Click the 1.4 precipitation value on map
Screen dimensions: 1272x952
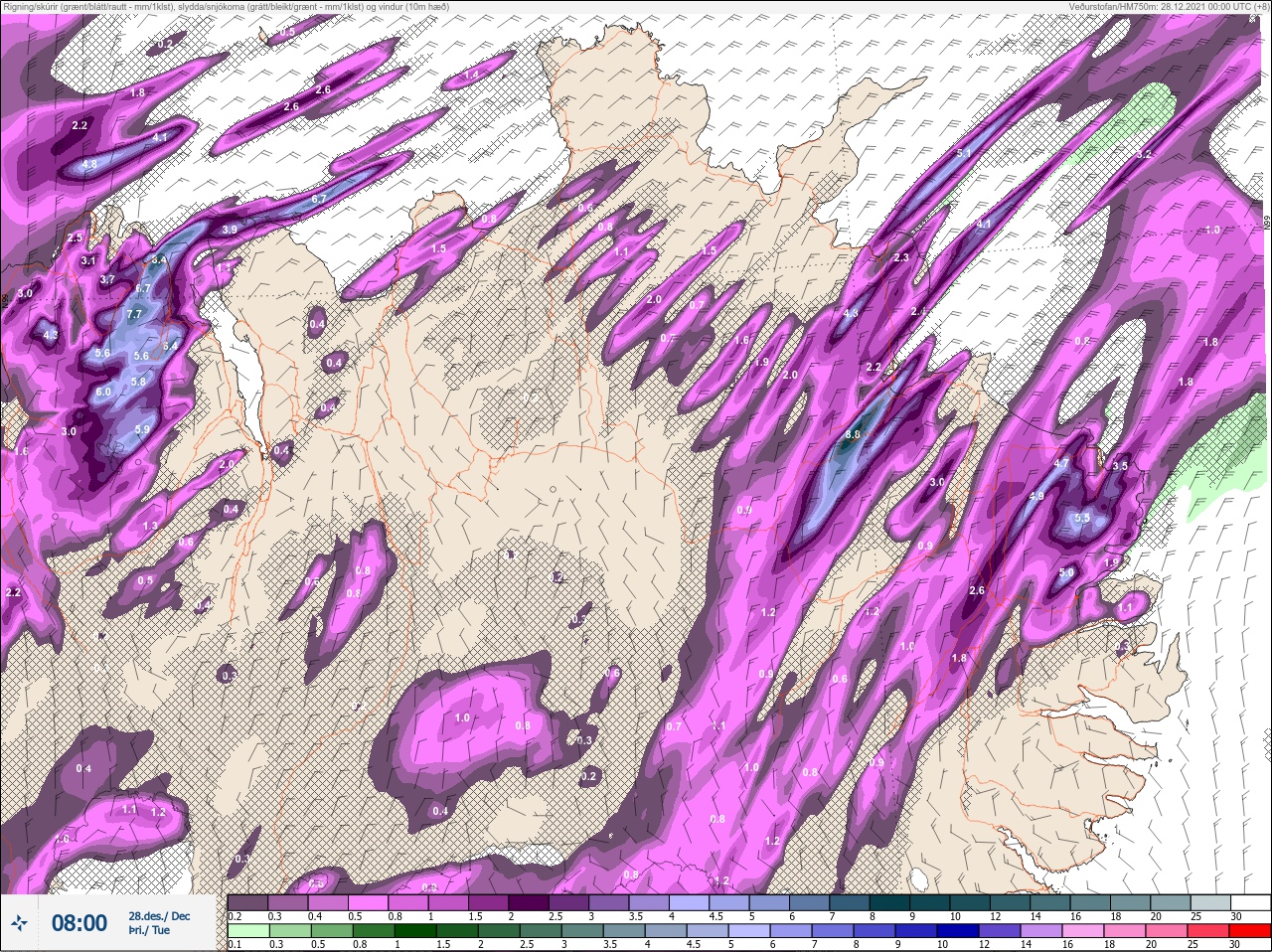point(471,75)
